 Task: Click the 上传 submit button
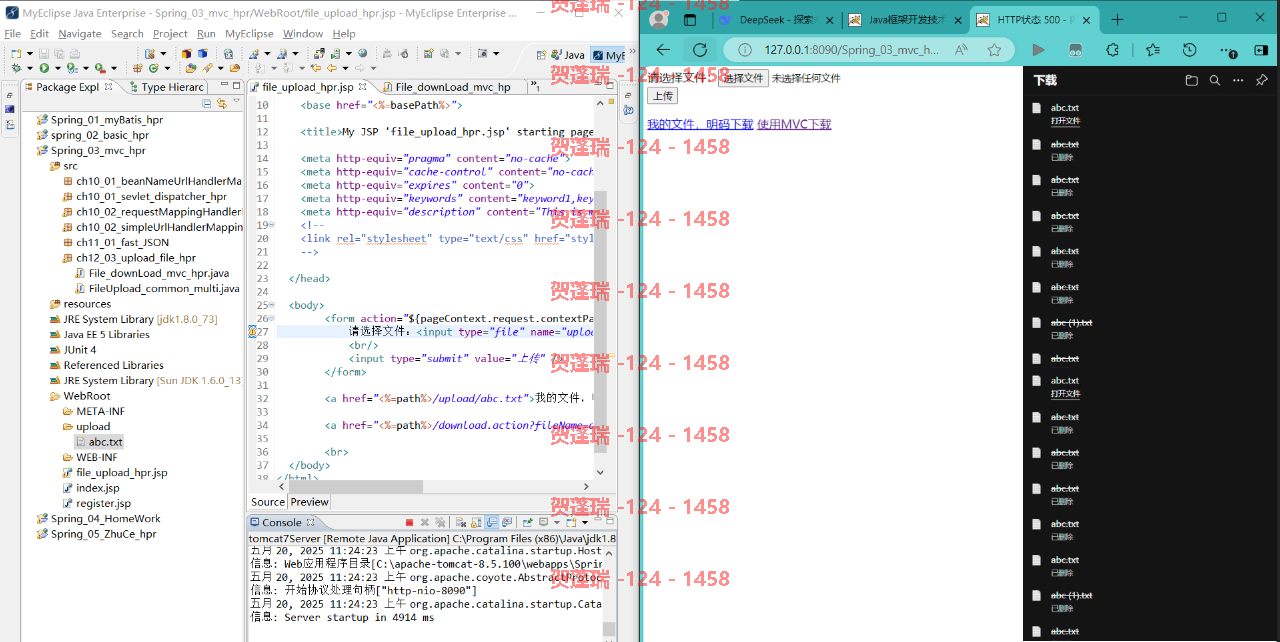point(662,95)
